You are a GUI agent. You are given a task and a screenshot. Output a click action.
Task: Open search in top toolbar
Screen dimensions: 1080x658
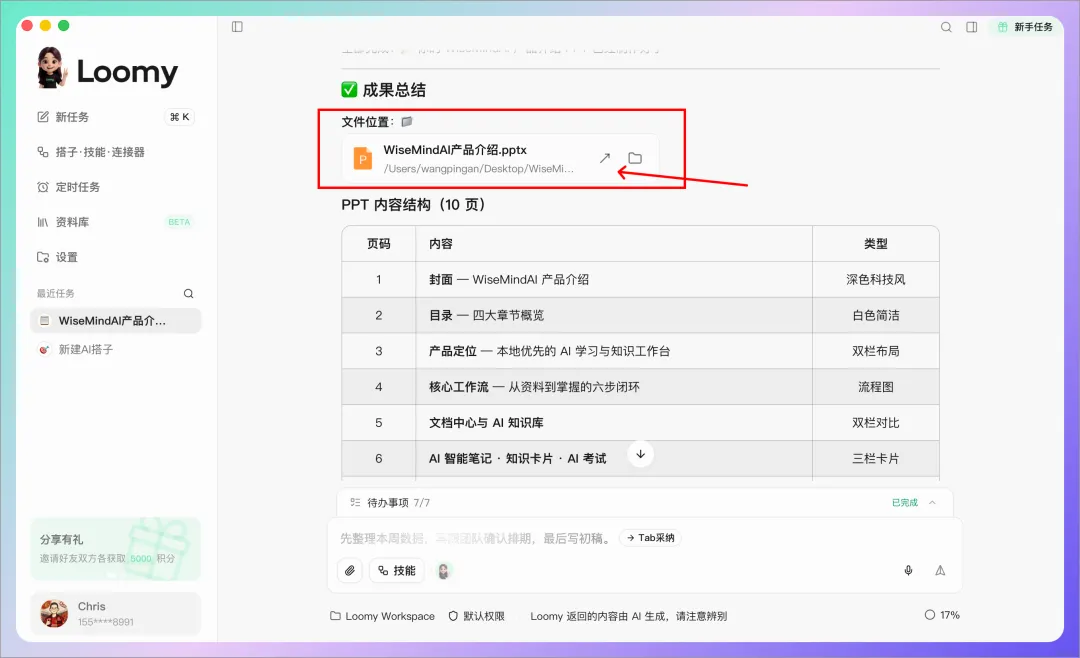click(946, 27)
